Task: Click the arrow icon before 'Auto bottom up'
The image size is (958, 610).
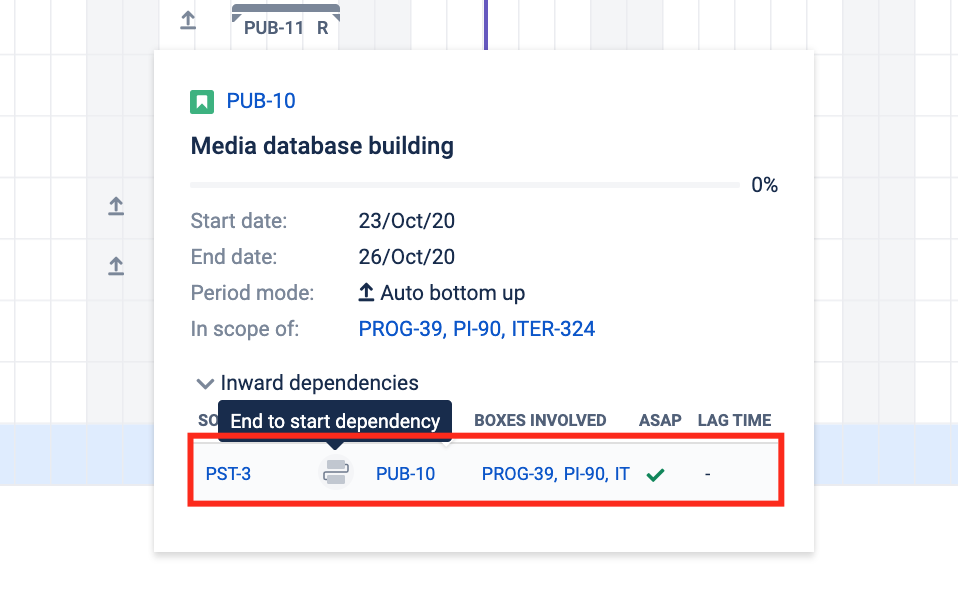Action: pos(367,293)
